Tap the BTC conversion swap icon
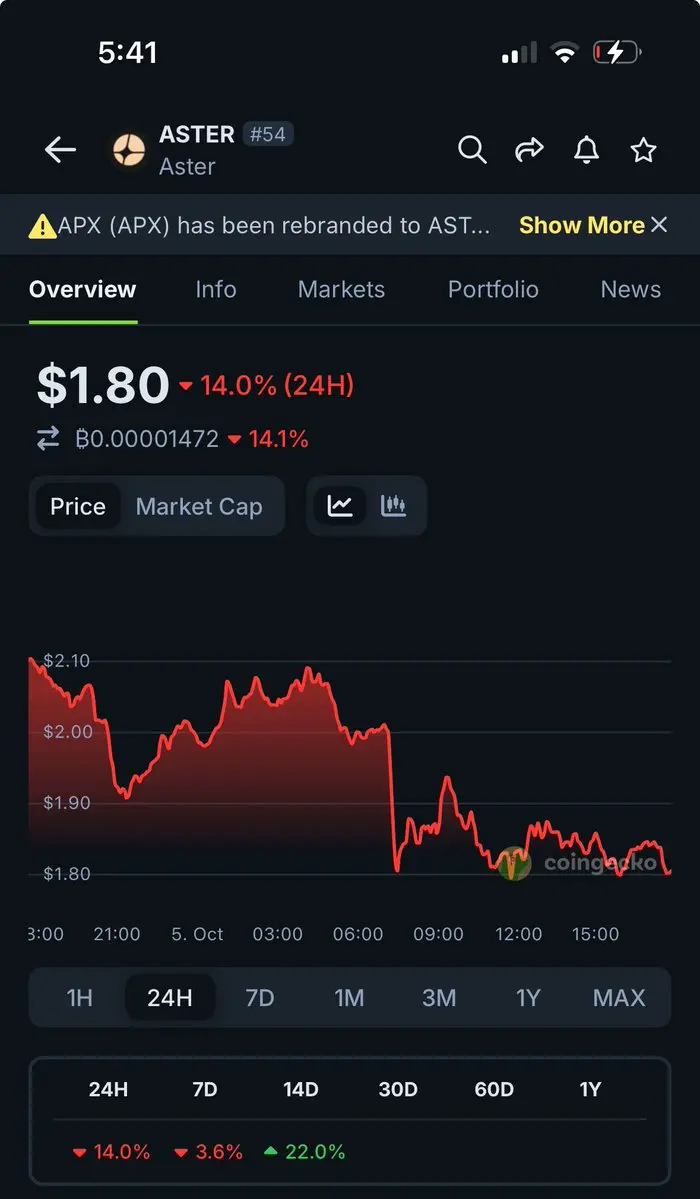Screen dimensions: 700x1199 click(48, 439)
